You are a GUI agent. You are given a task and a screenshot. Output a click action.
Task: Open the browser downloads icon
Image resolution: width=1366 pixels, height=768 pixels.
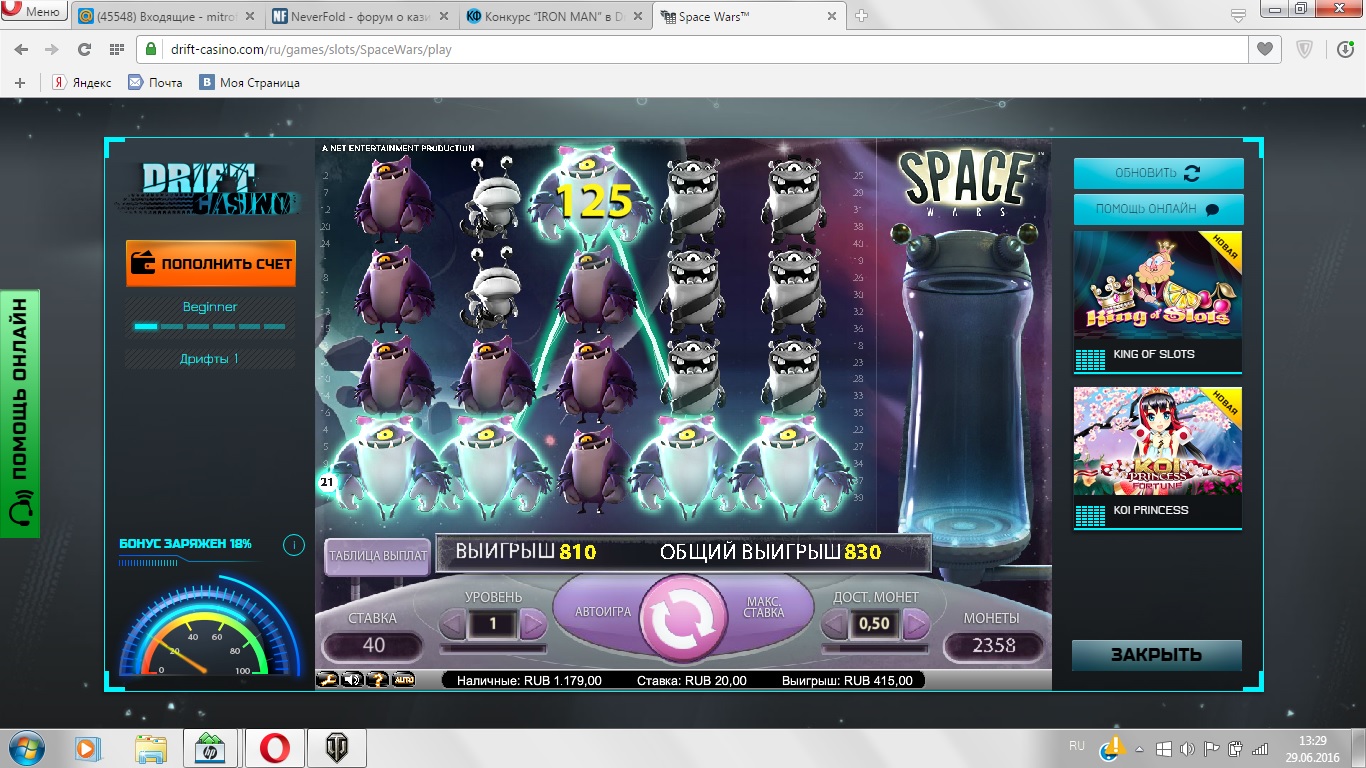click(1345, 49)
